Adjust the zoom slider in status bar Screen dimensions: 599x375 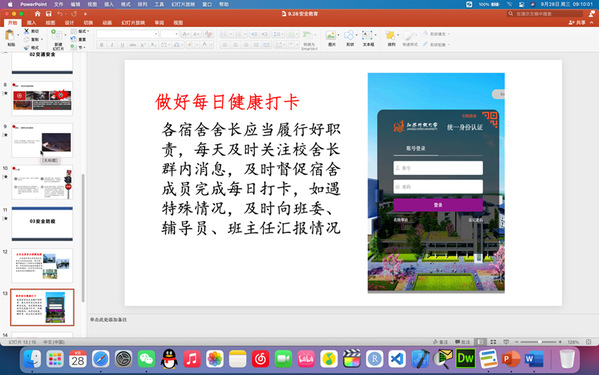click(539, 342)
